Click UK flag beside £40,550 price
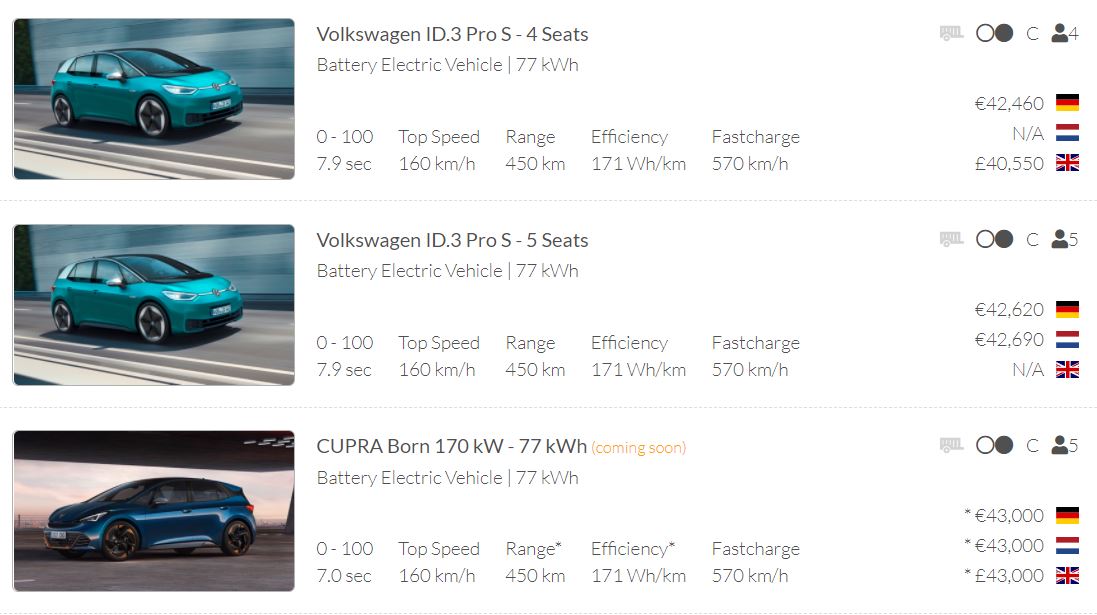 tap(1067, 163)
